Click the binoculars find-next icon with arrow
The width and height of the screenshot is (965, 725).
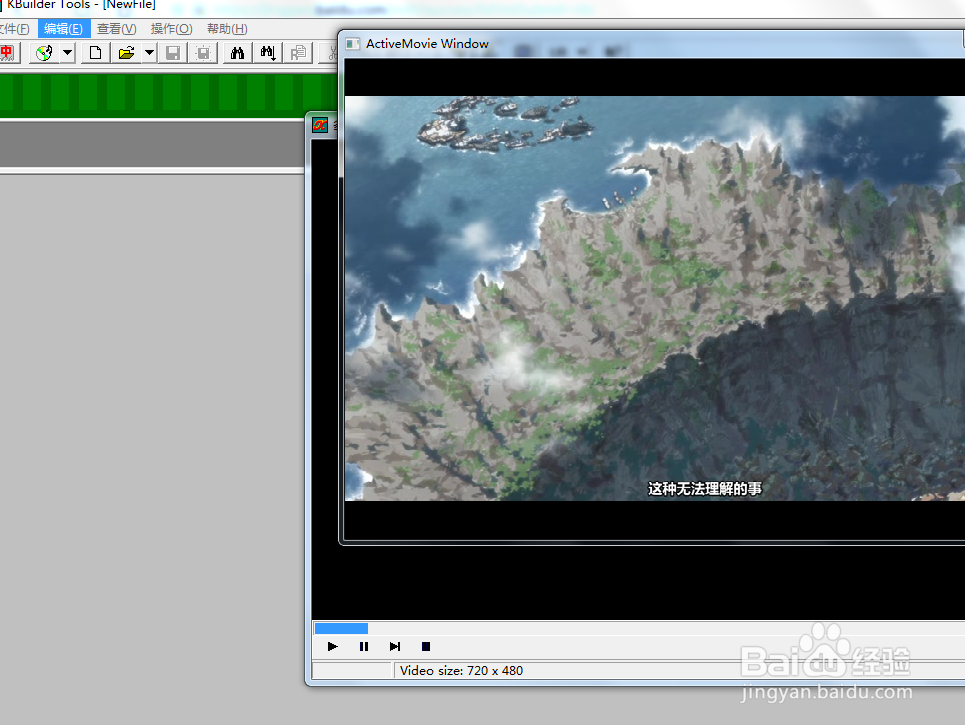[x=268, y=53]
